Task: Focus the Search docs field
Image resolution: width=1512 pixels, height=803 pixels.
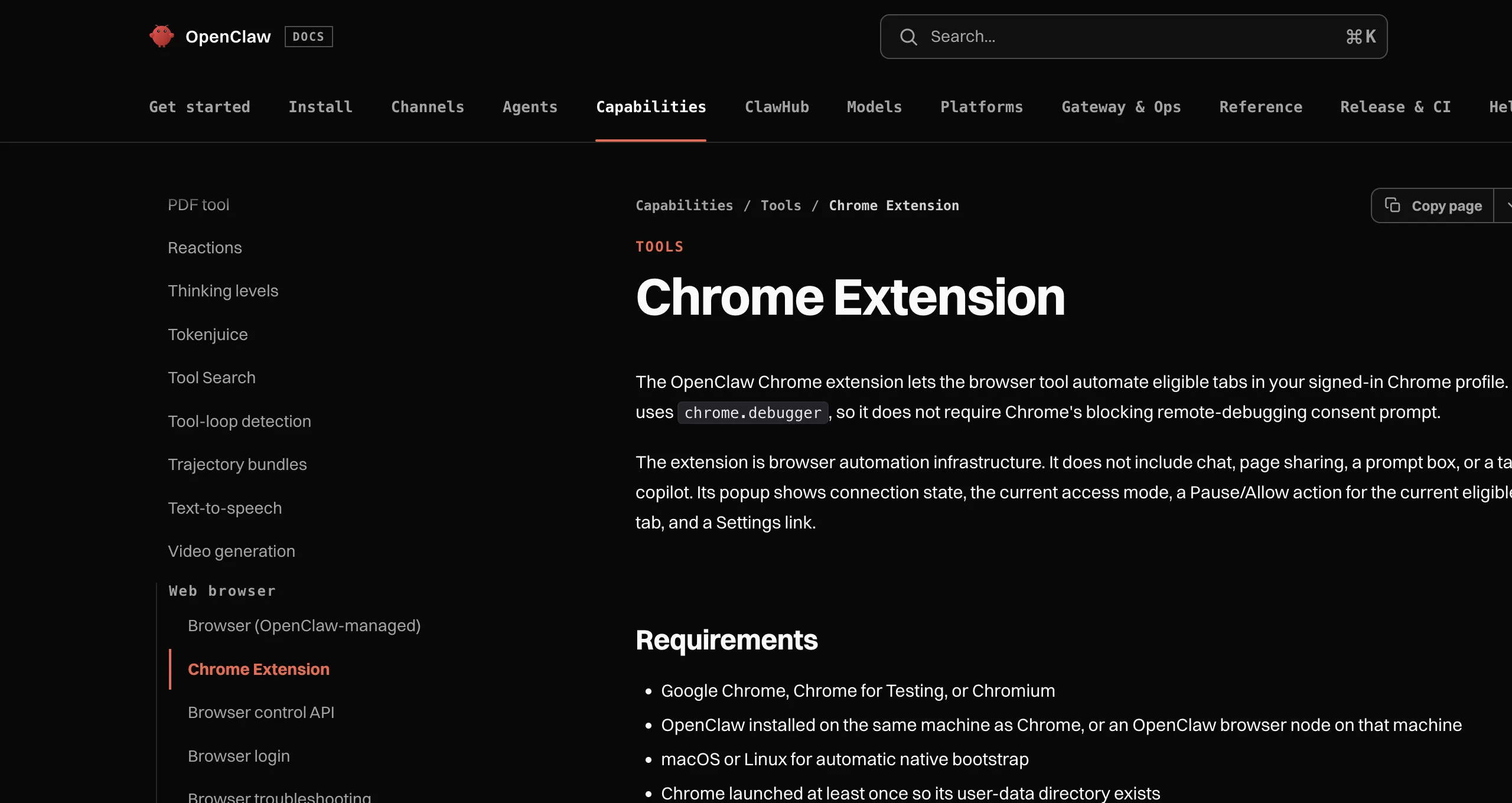Action: coord(1133,37)
